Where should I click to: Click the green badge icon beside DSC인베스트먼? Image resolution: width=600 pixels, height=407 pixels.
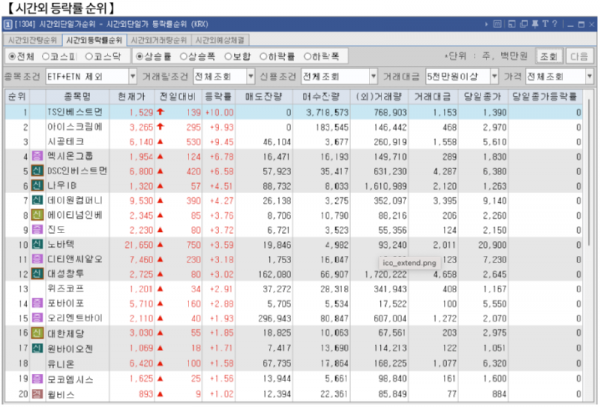(x=37, y=171)
